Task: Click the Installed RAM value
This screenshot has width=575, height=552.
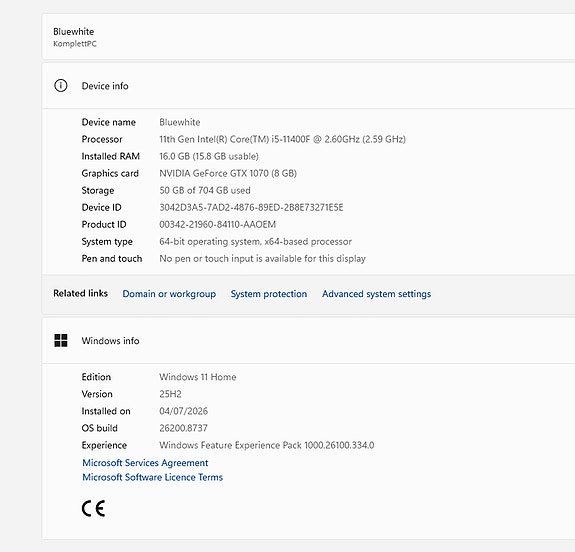Action: pos(209,156)
